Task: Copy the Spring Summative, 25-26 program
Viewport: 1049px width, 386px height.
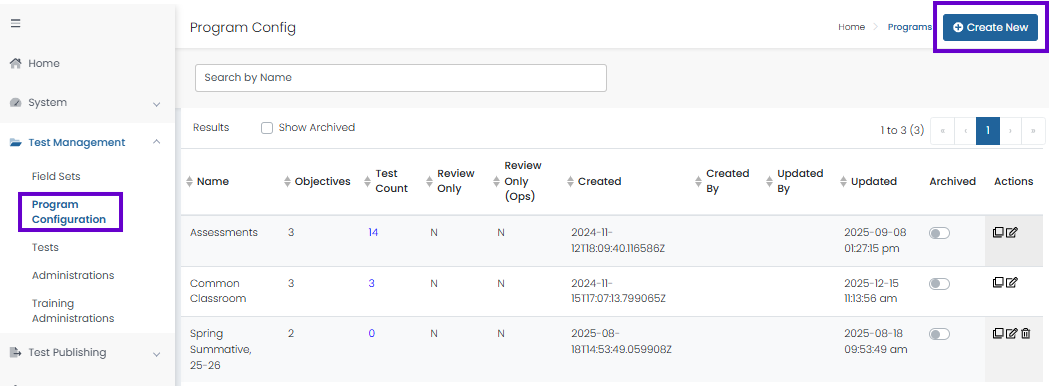Action: tap(998, 333)
